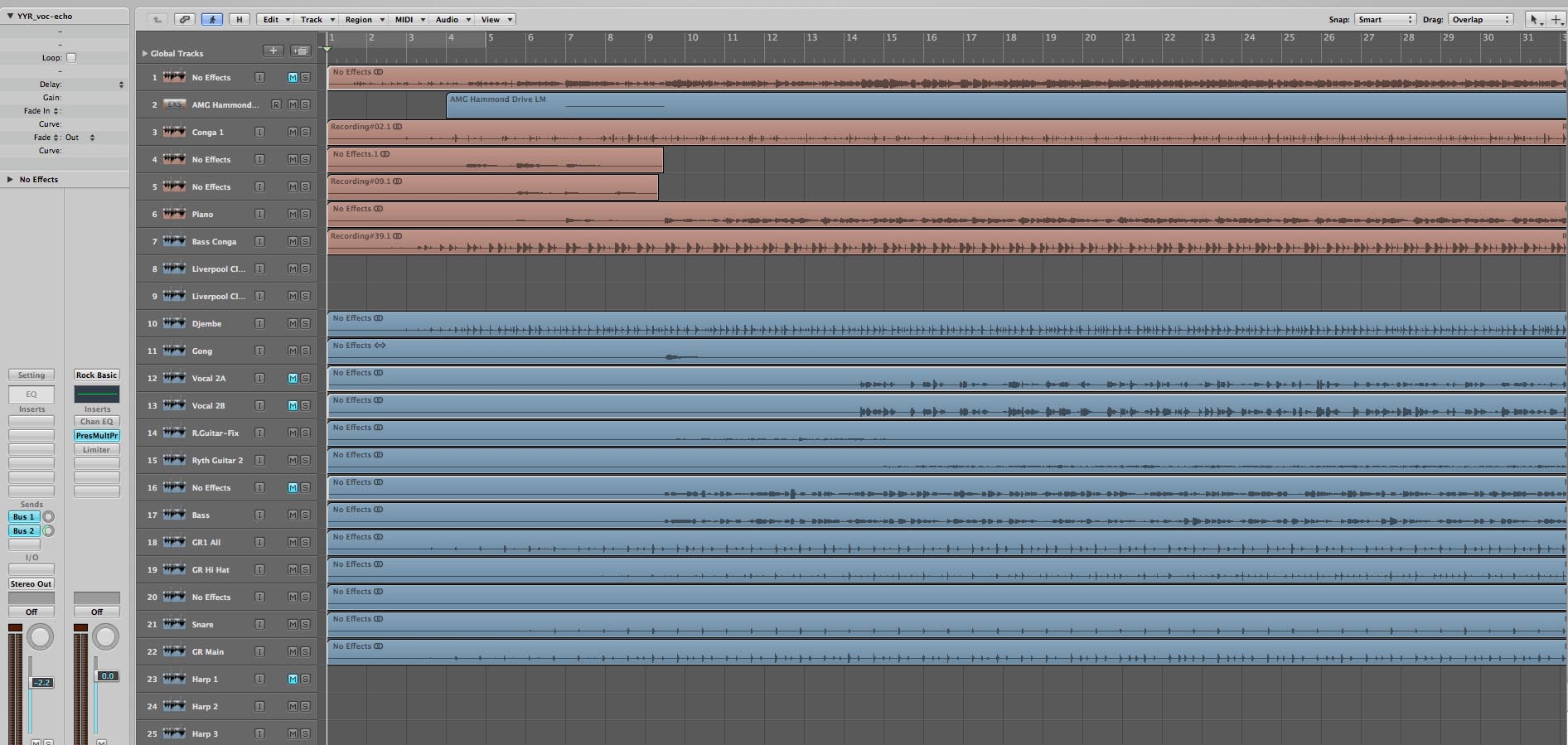Click the Add Track plus button
This screenshot has width=1568, height=745.
[273, 51]
